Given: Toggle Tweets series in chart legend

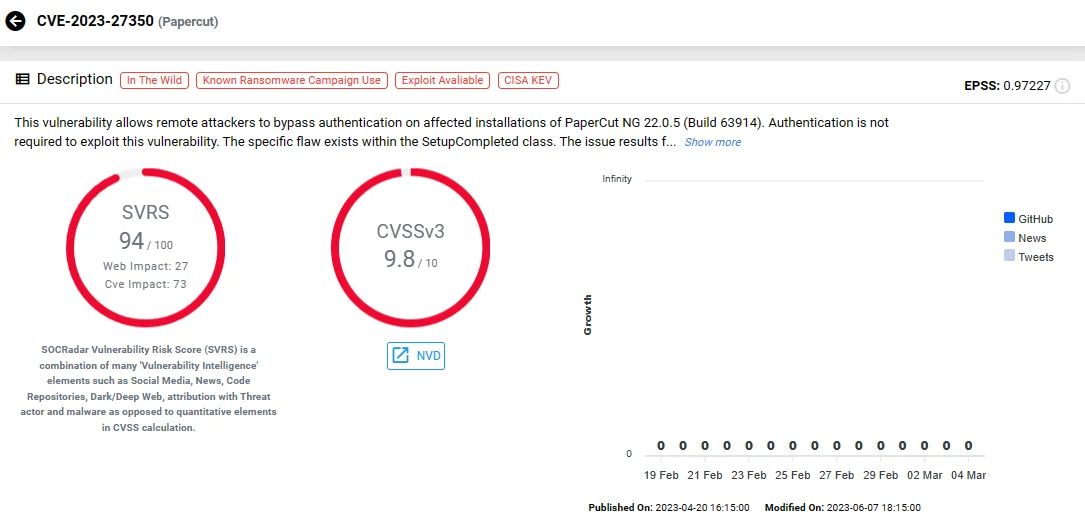Looking at the screenshot, I should coord(1028,257).
